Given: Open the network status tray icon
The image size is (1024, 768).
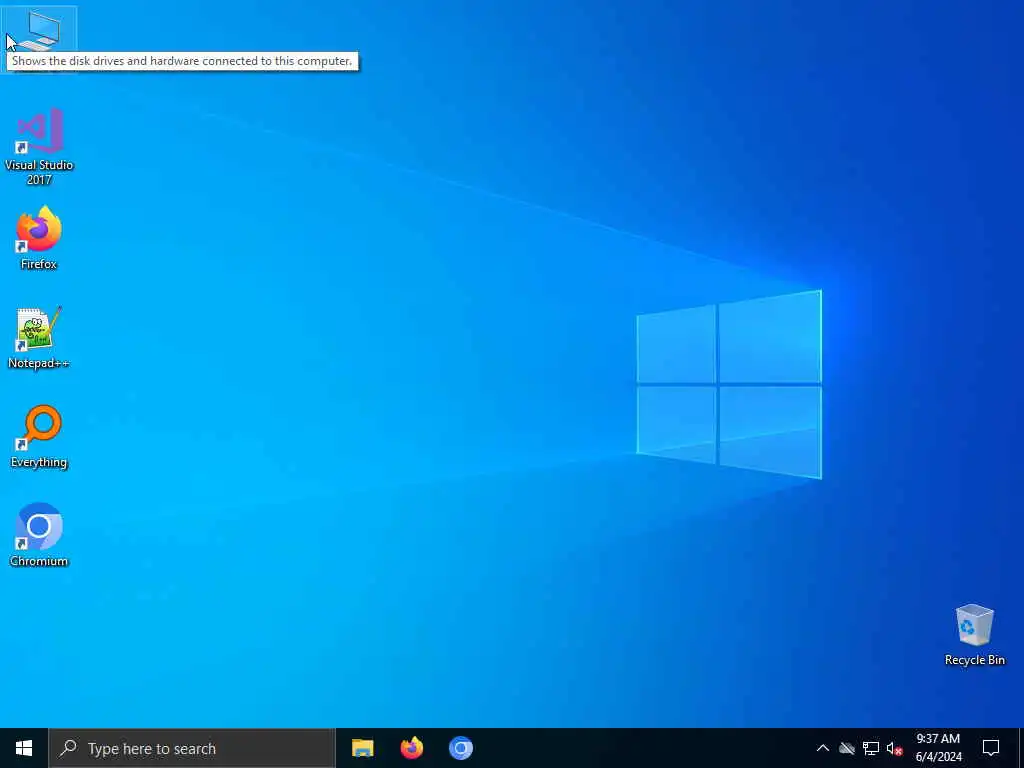Looking at the screenshot, I should click(871, 748).
